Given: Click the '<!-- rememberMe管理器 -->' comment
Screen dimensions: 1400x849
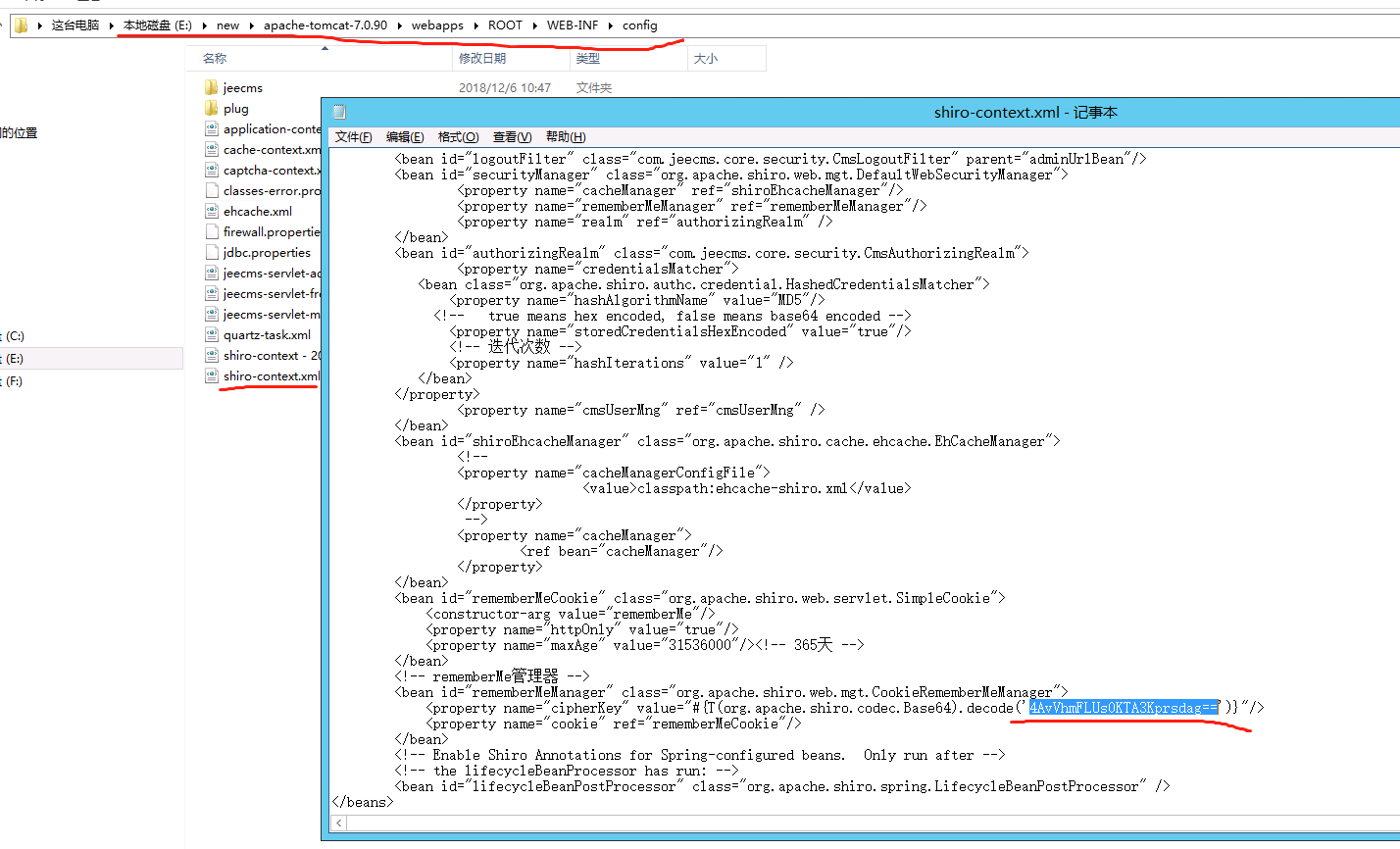Looking at the screenshot, I should [492, 676].
